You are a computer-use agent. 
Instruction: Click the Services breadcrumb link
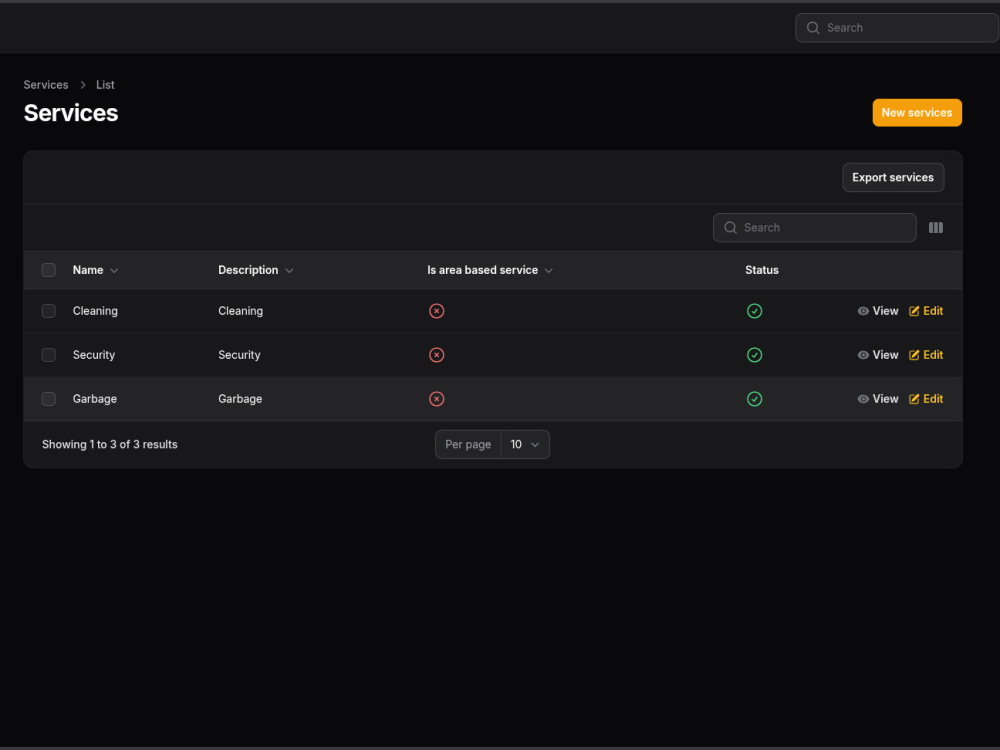(46, 85)
